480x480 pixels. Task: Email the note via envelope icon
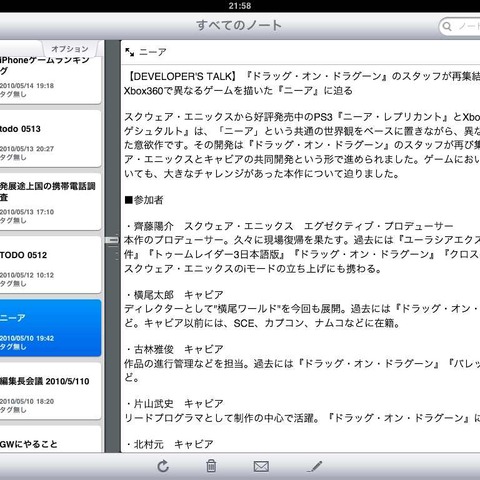261,466
